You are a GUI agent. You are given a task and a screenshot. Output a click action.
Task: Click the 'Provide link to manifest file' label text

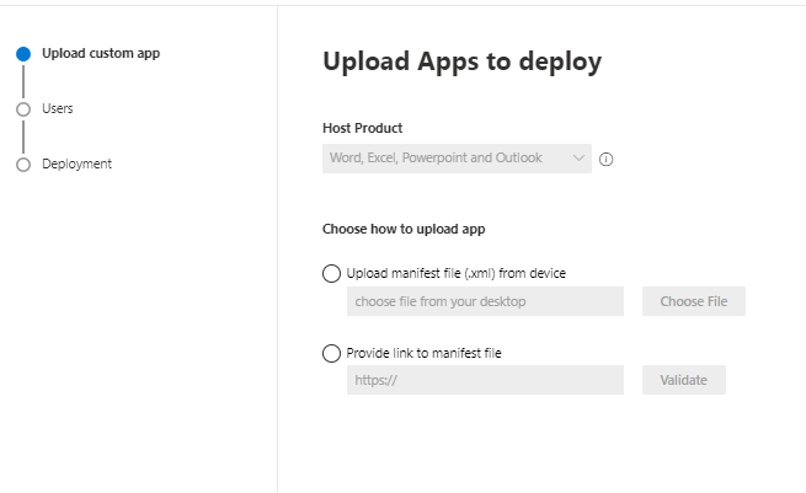(424, 353)
